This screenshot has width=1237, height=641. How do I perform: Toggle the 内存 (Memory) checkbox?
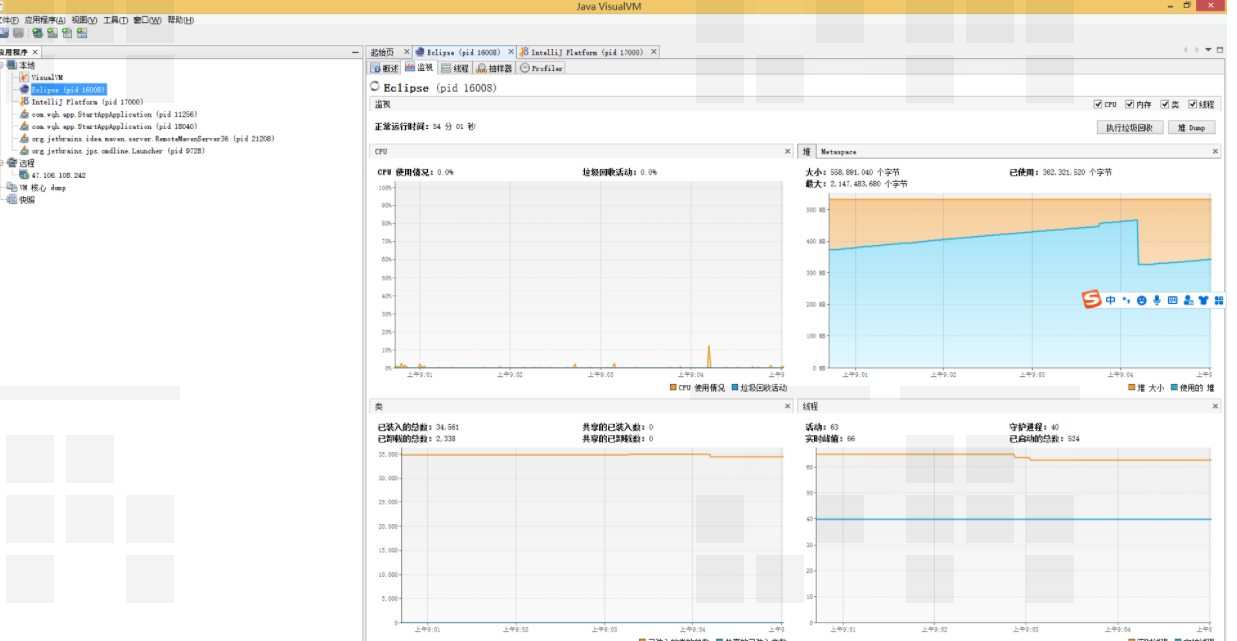click(x=1129, y=104)
